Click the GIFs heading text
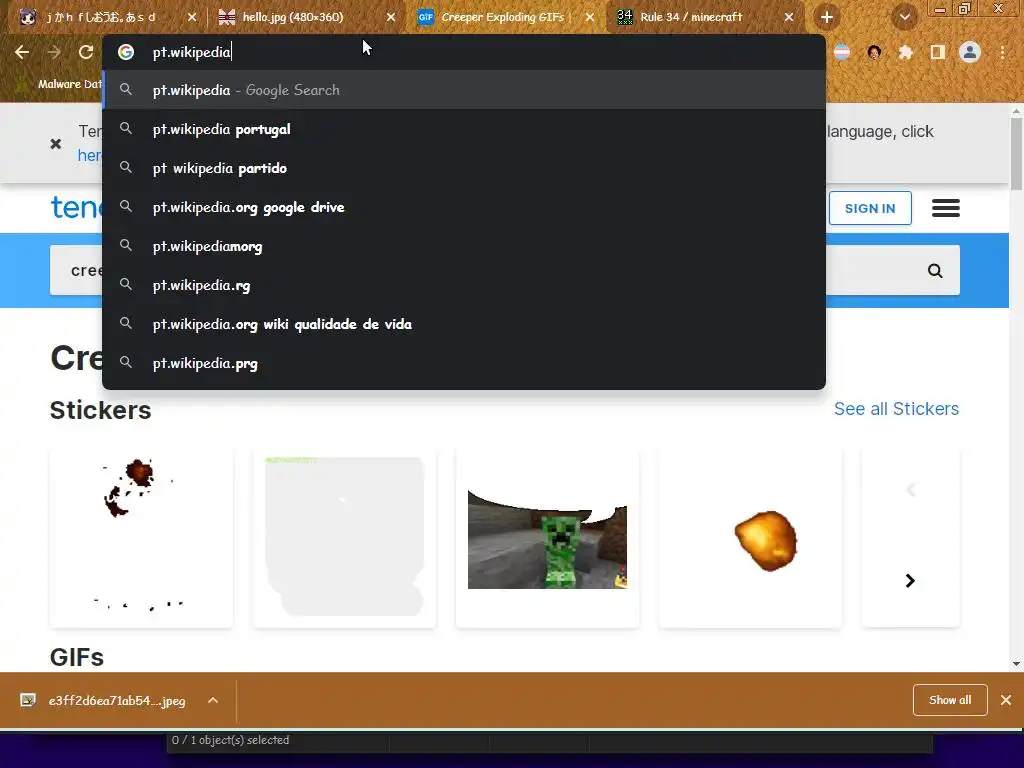Image resolution: width=1024 pixels, height=768 pixels. [x=77, y=658]
